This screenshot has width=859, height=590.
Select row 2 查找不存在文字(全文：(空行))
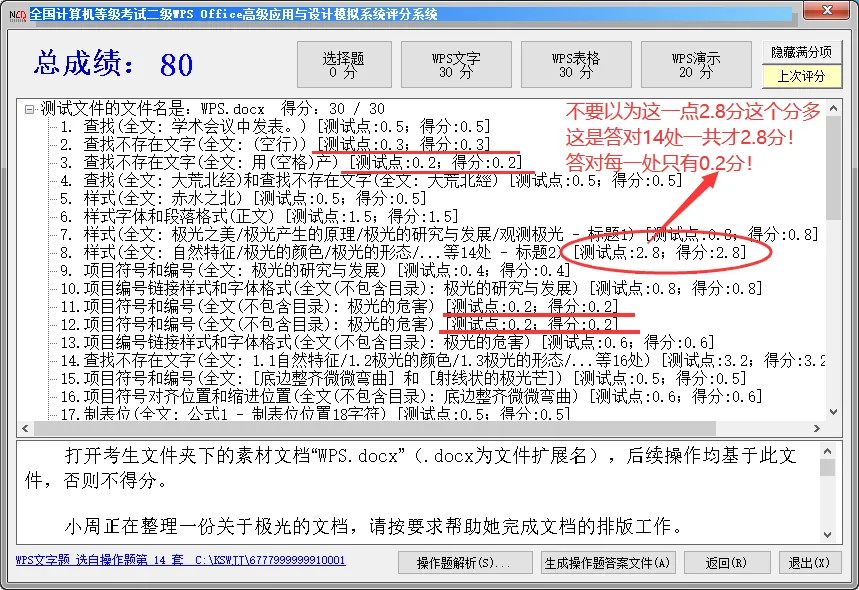tap(276, 145)
